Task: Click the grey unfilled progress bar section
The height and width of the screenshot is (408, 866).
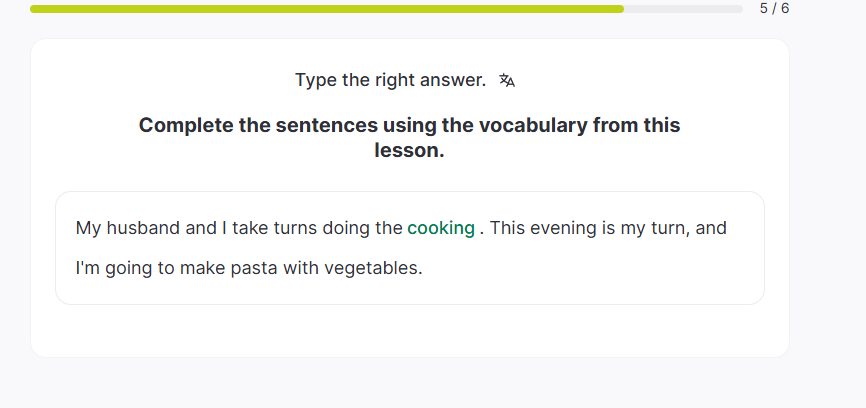Action: pos(682,9)
